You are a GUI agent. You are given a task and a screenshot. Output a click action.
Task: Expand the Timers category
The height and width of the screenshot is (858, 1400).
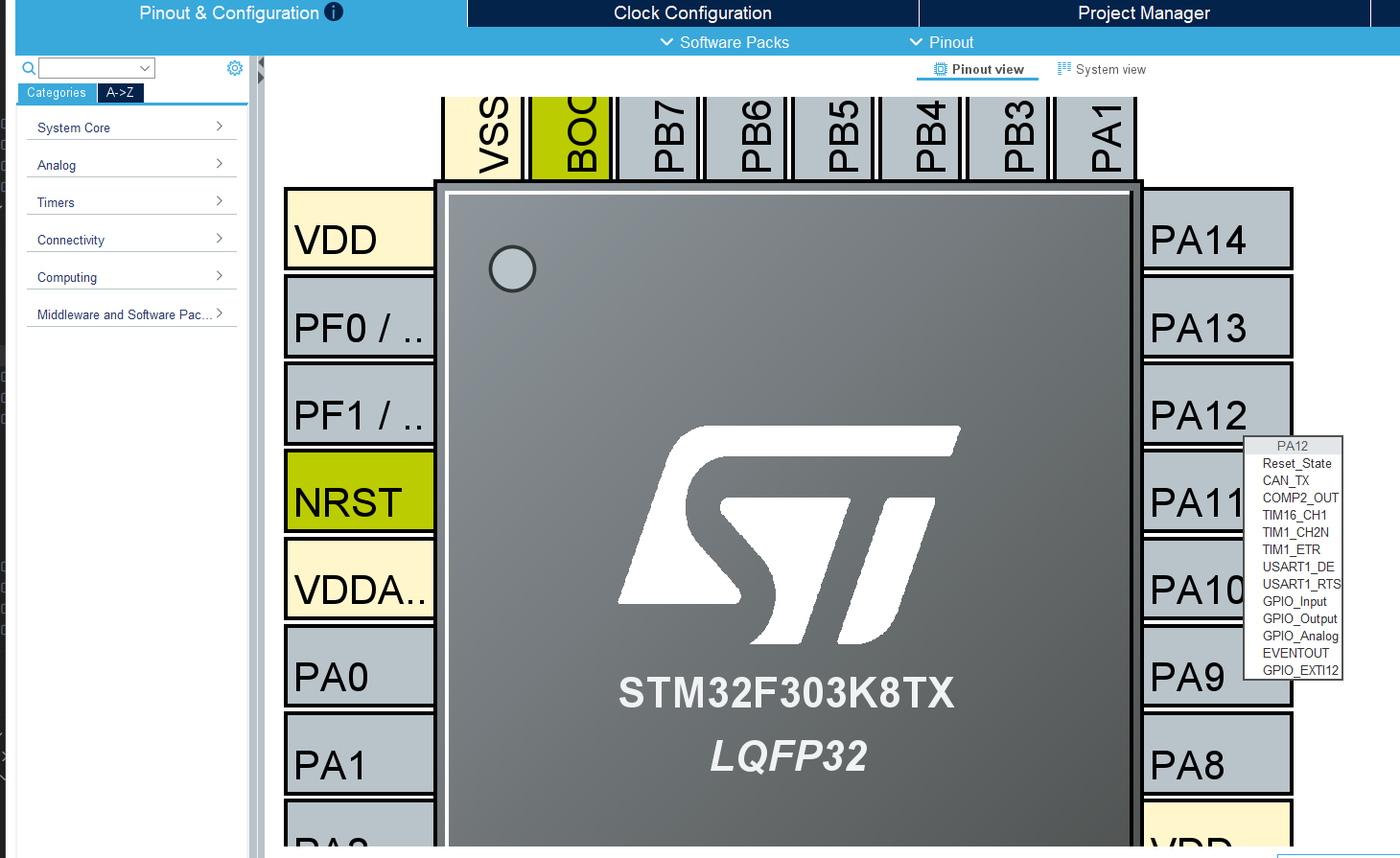[130, 202]
